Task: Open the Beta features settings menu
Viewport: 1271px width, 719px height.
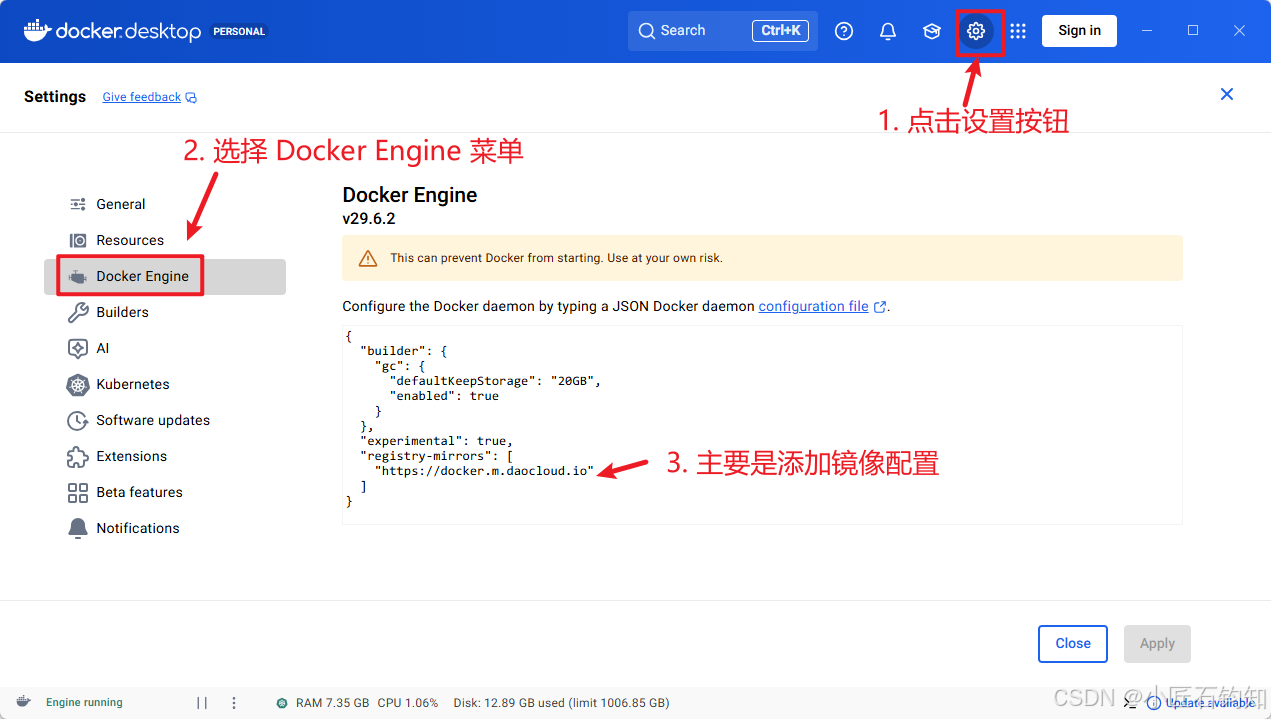Action: tap(165, 492)
